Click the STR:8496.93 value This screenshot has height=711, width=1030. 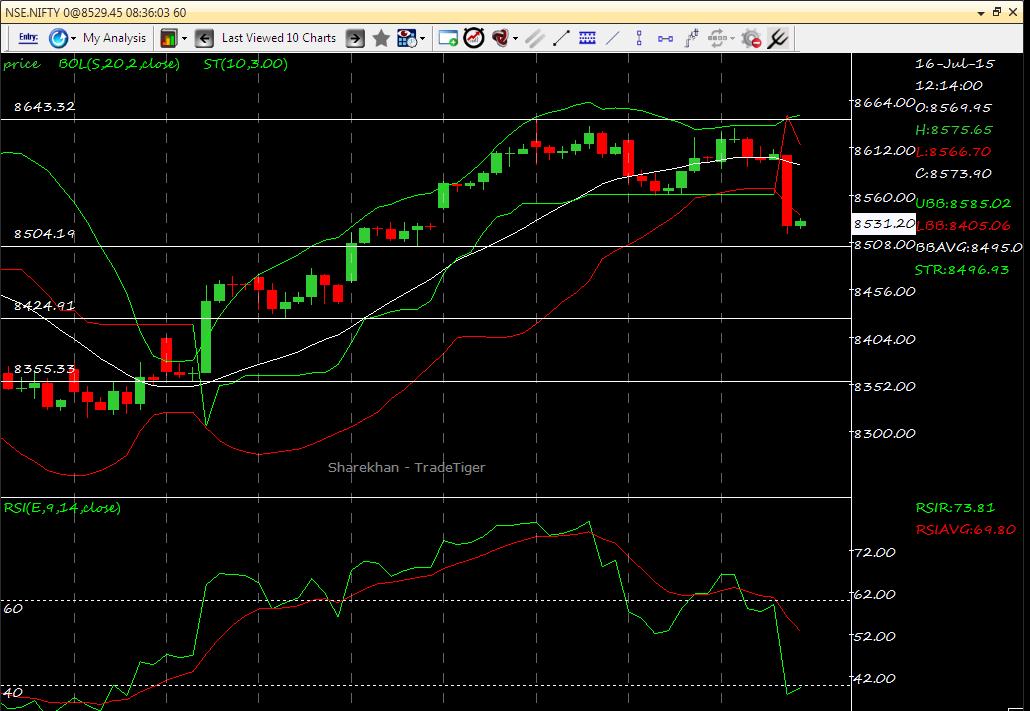(x=962, y=269)
